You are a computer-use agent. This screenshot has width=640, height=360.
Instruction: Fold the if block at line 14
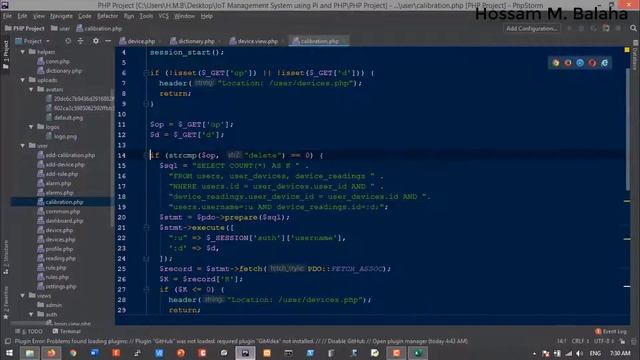146,155
